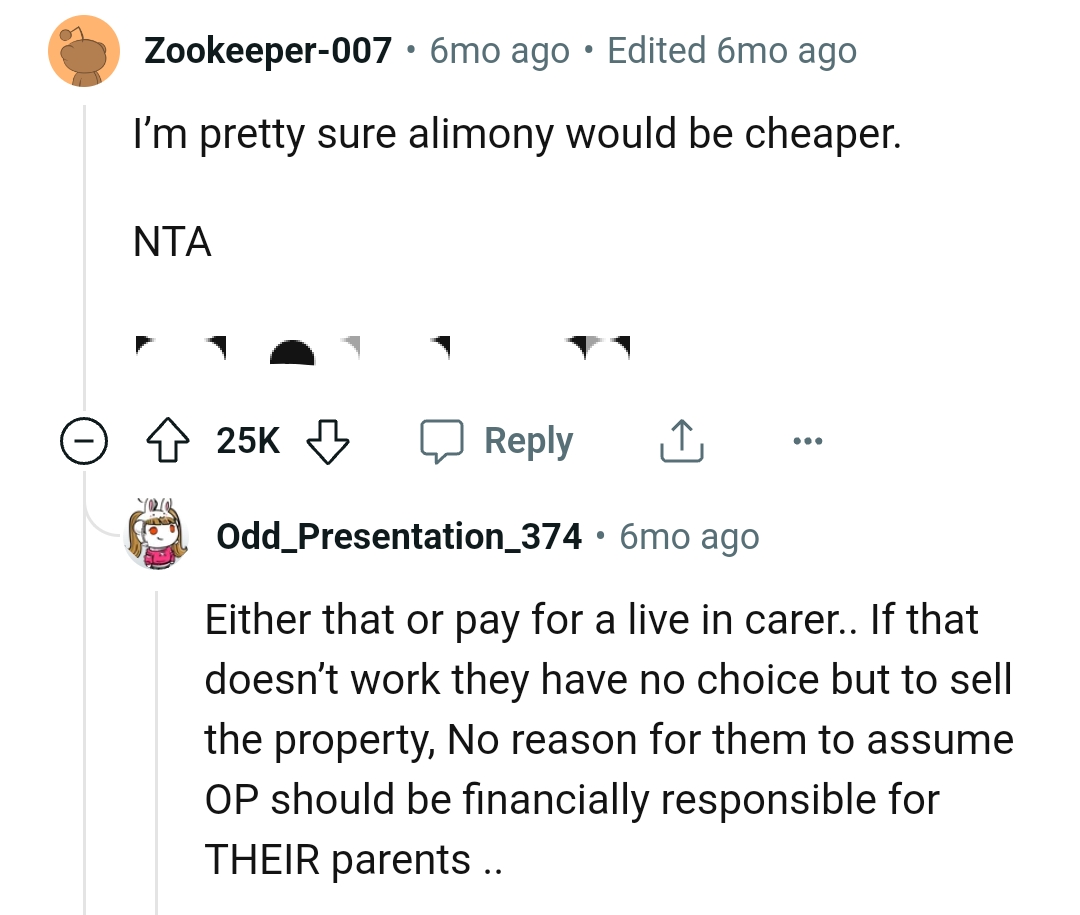Toggle the upvote on the NTA comment
Image resolution: width=1080 pixels, height=915 pixels.
[170, 439]
